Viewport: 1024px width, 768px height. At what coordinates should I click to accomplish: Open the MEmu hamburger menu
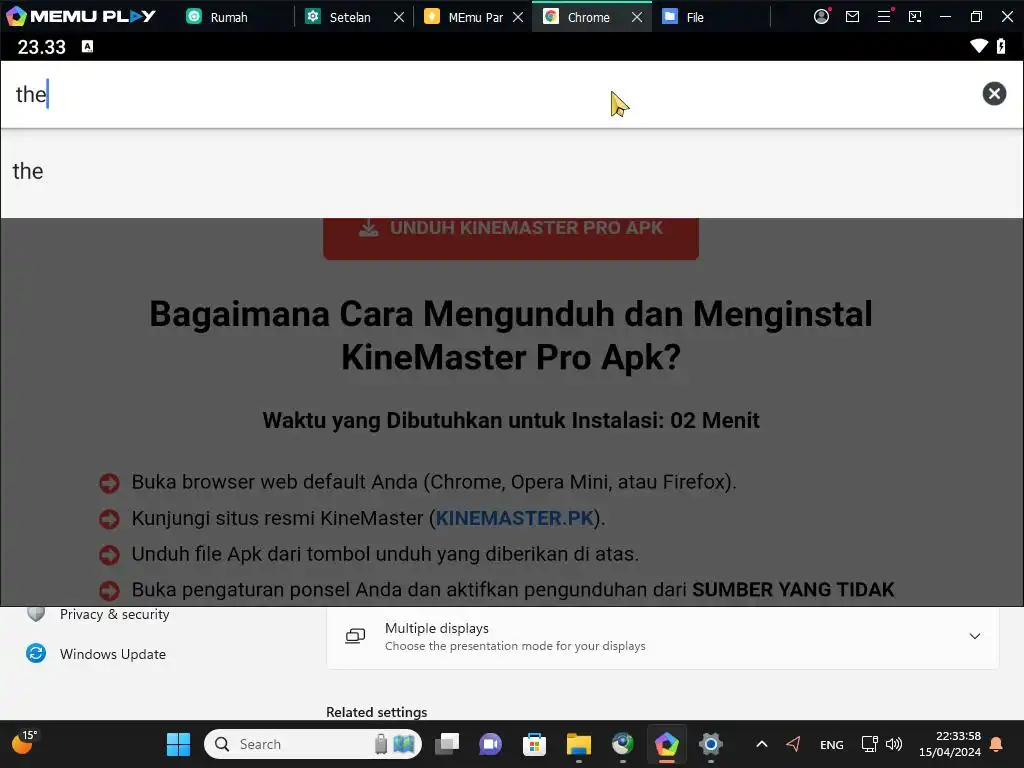(884, 16)
